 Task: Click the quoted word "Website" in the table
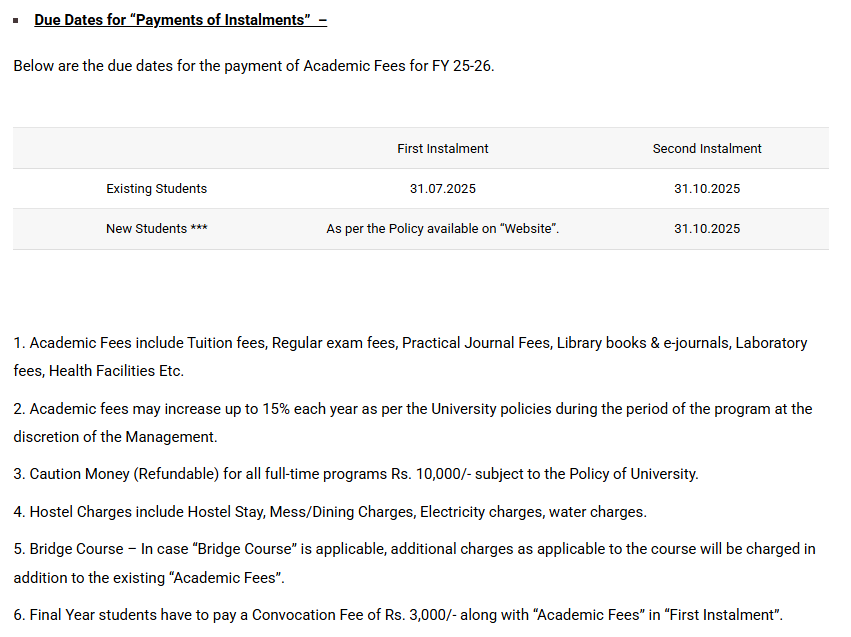click(x=527, y=228)
